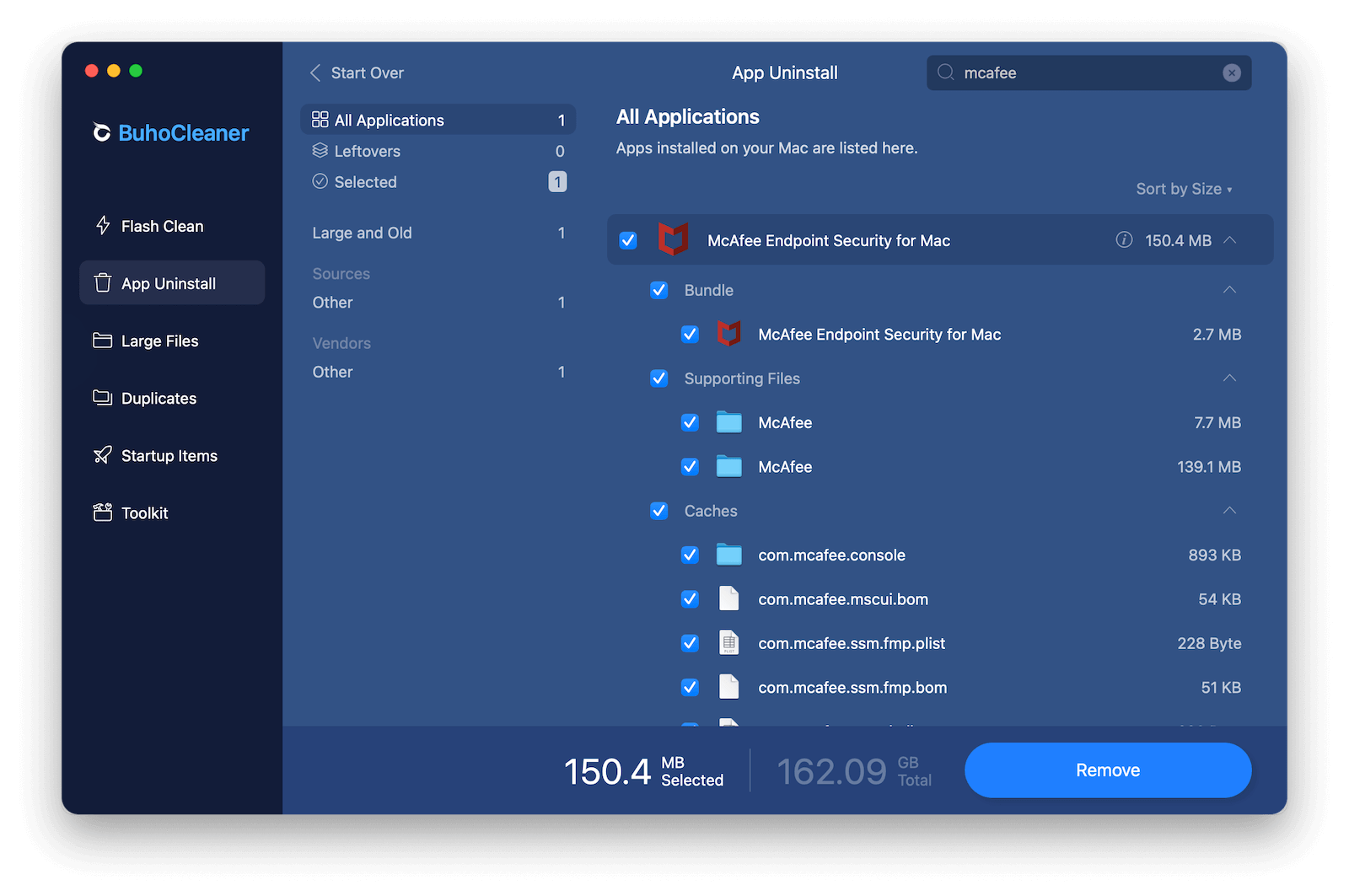
Task: Filter by Large and Old
Action: point(438,233)
